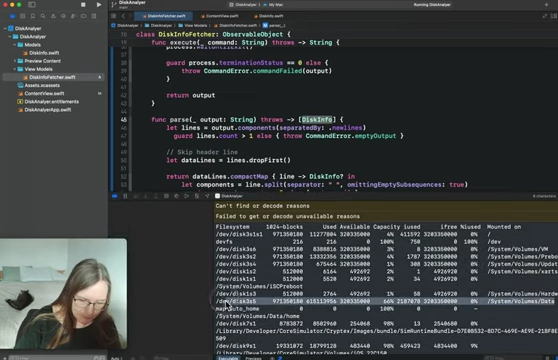The height and width of the screenshot is (360, 558).
Task: Click the Step Over debug icon
Action: click(x=135, y=196)
